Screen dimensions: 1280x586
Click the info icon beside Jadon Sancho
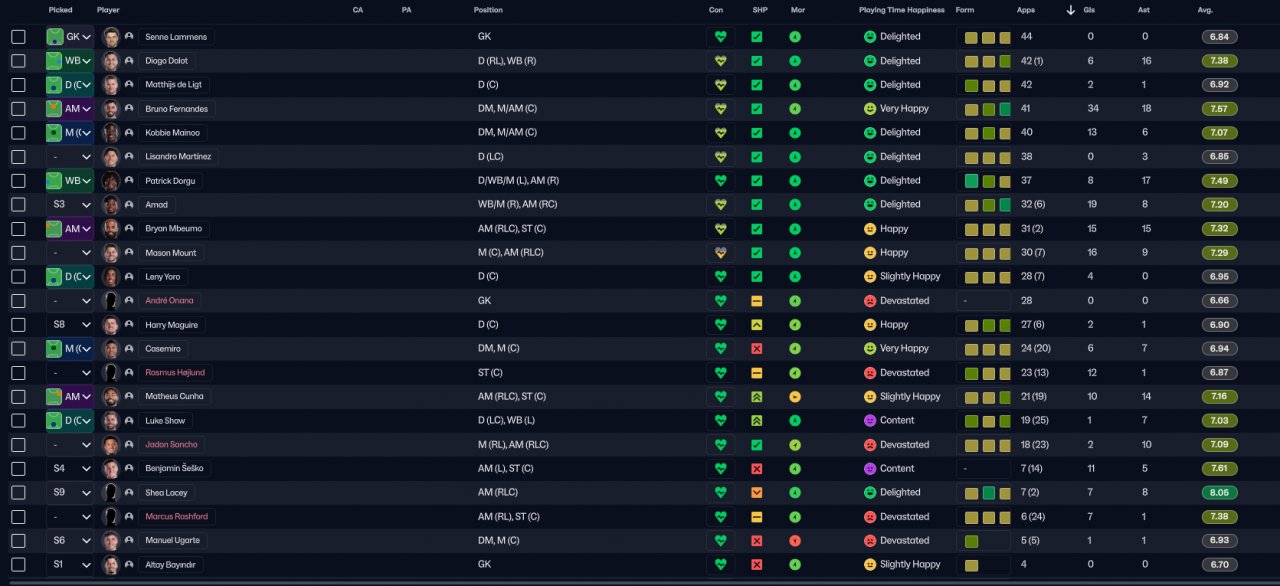tap(129, 445)
